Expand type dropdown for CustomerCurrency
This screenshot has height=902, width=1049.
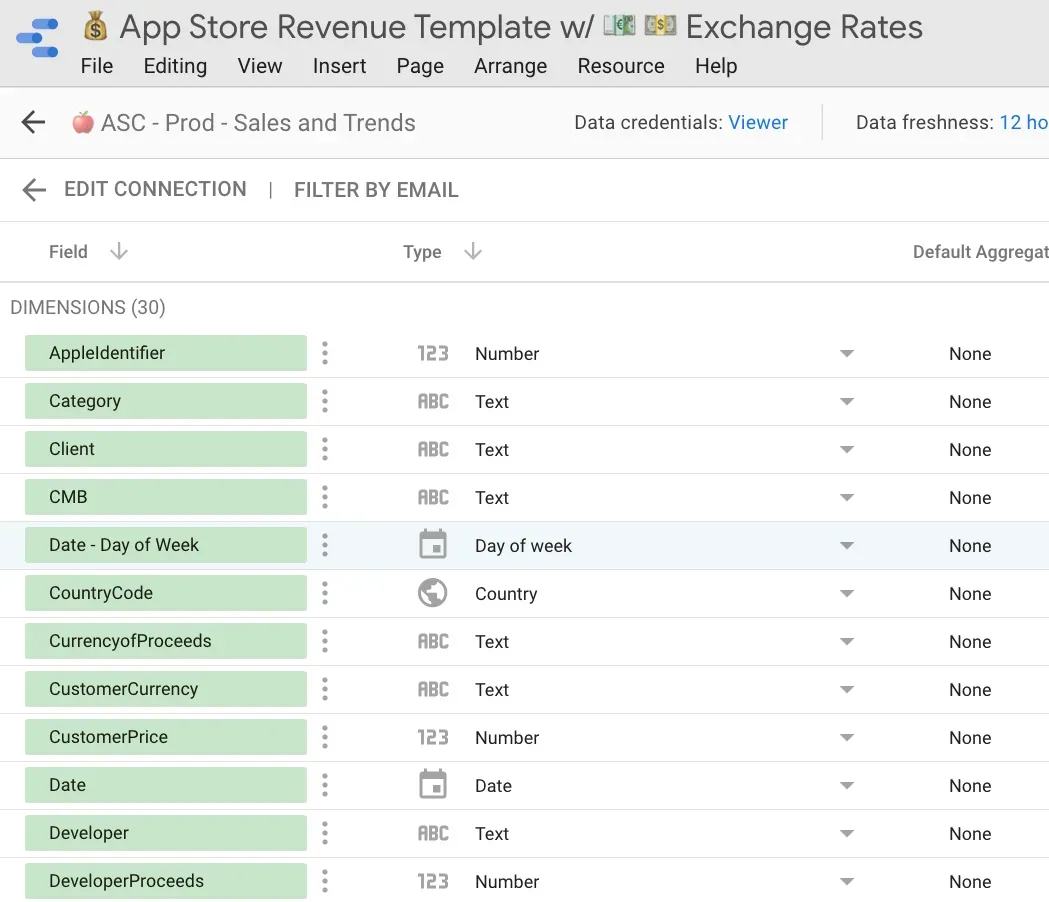[847, 689]
